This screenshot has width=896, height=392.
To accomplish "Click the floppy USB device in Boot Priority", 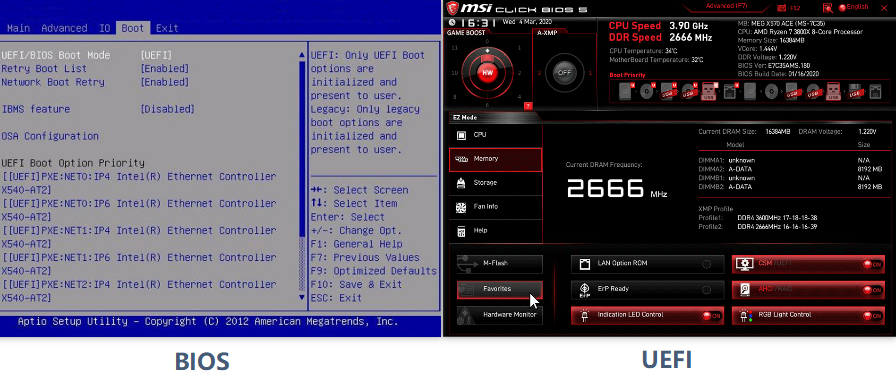I will 854,91.
